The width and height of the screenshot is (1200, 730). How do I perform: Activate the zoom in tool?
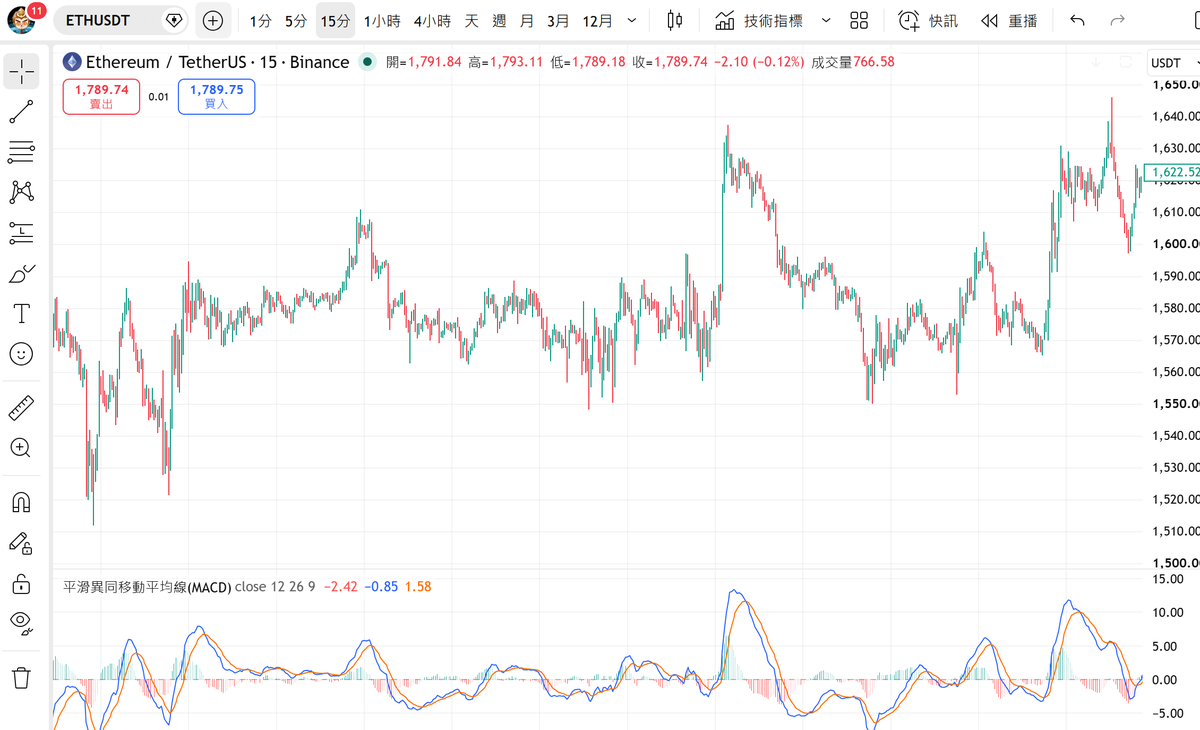(x=21, y=448)
